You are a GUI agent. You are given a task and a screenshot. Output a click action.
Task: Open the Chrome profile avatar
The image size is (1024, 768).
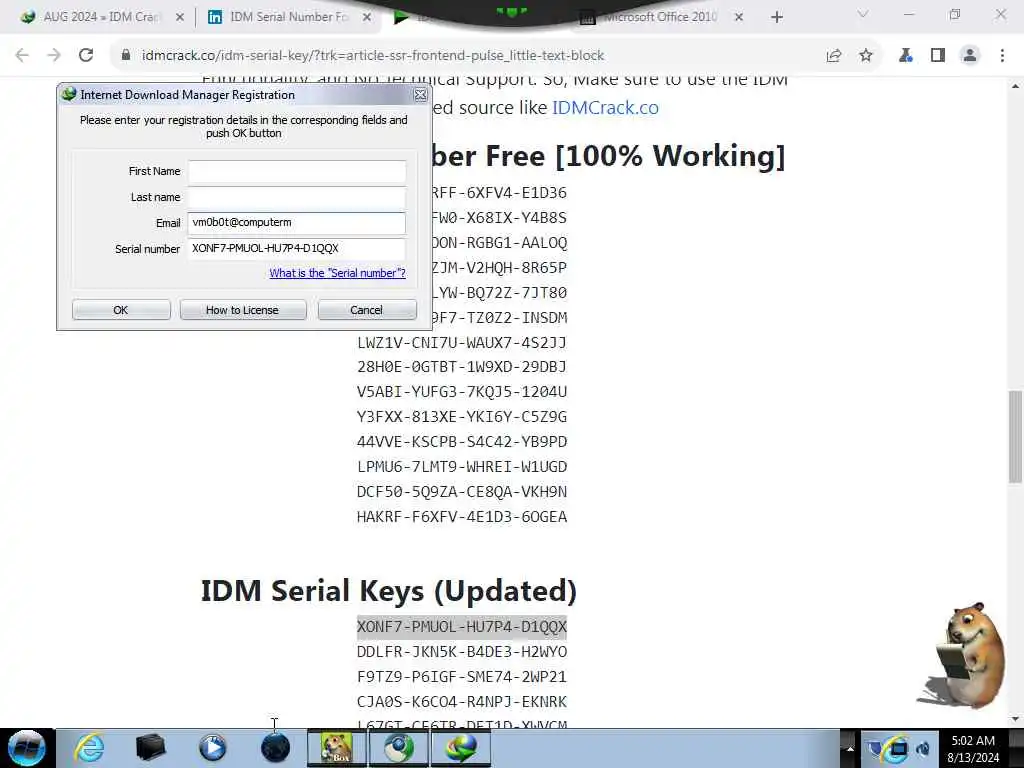[x=970, y=56]
